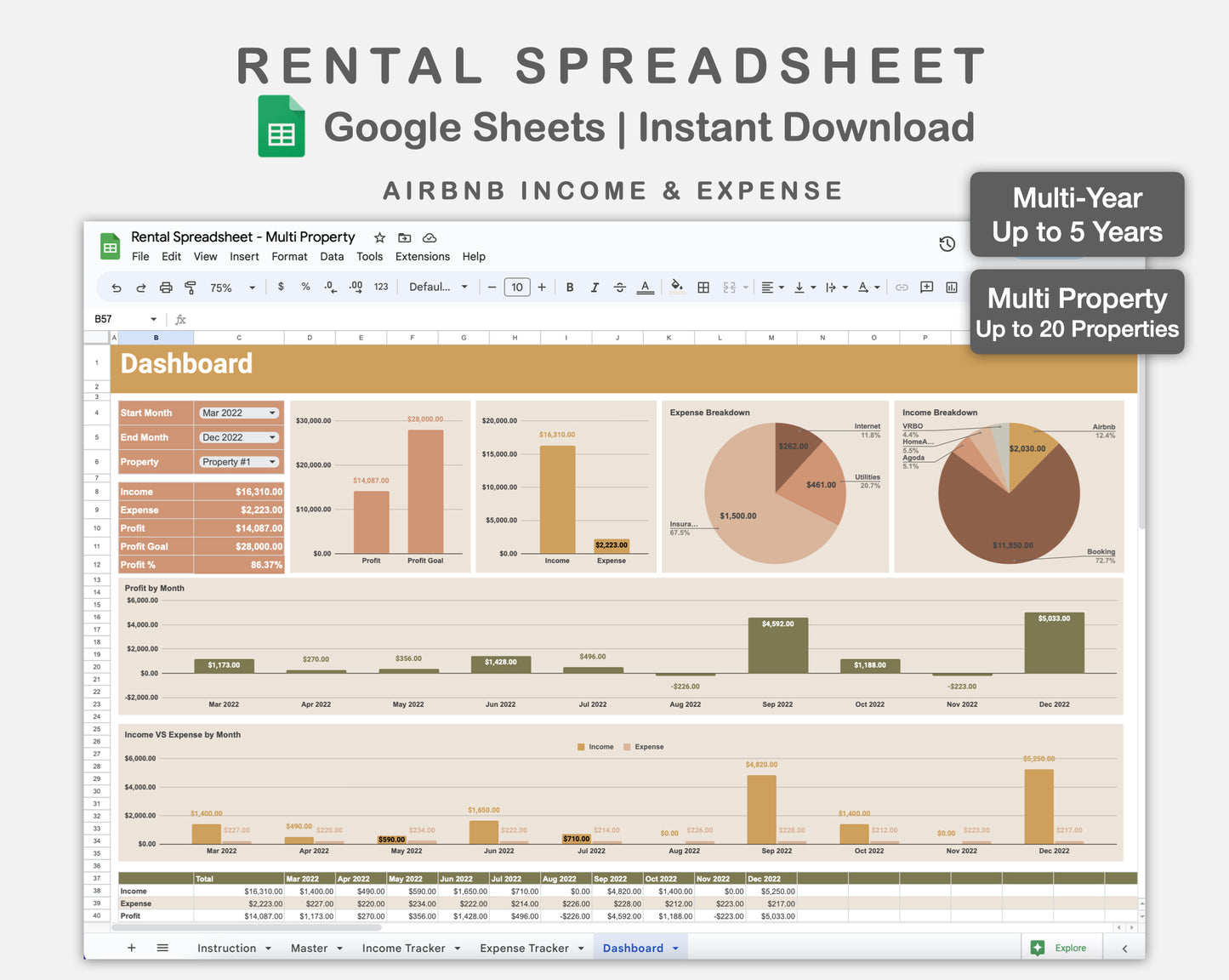The image size is (1229, 980).
Task: Star the Rental Spreadsheet document
Action: coord(379,238)
